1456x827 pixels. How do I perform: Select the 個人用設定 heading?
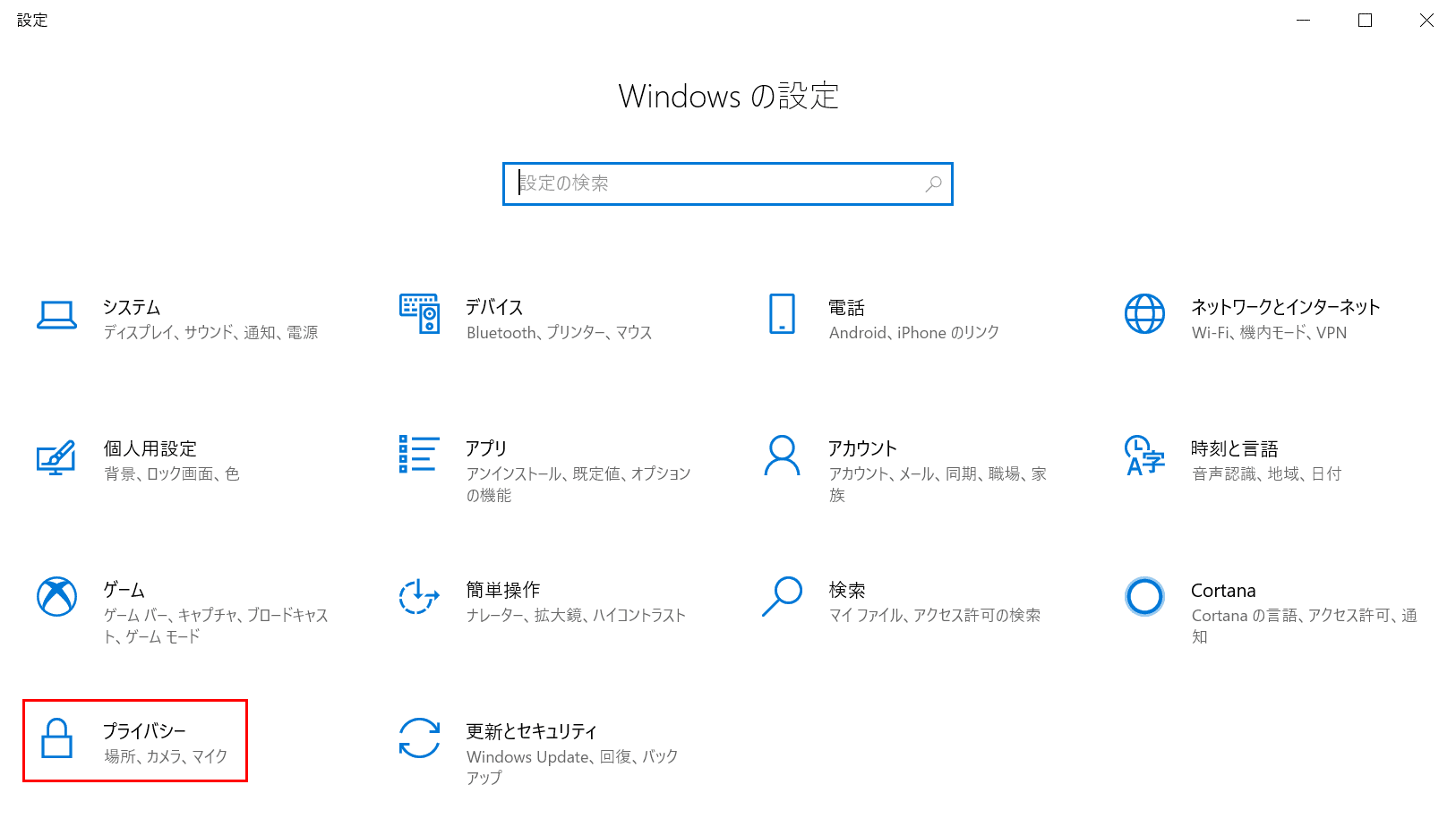tap(150, 448)
